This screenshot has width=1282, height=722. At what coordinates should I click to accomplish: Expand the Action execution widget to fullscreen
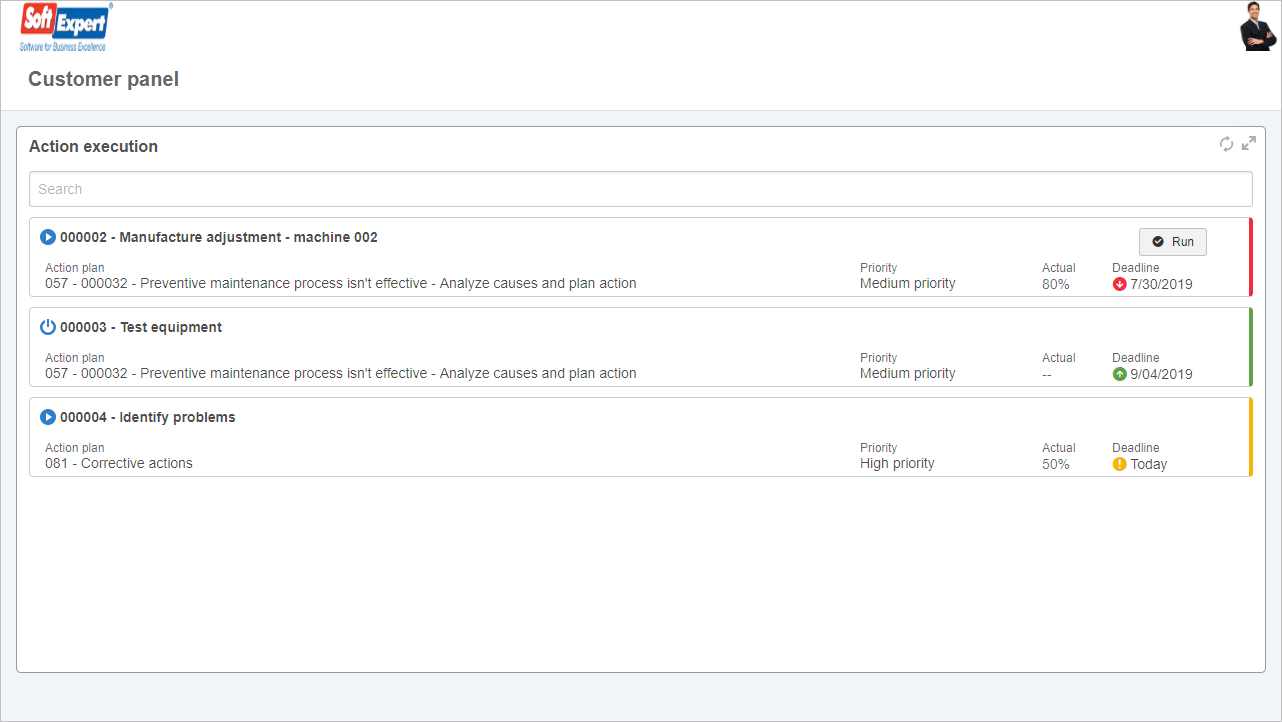pos(1249,144)
